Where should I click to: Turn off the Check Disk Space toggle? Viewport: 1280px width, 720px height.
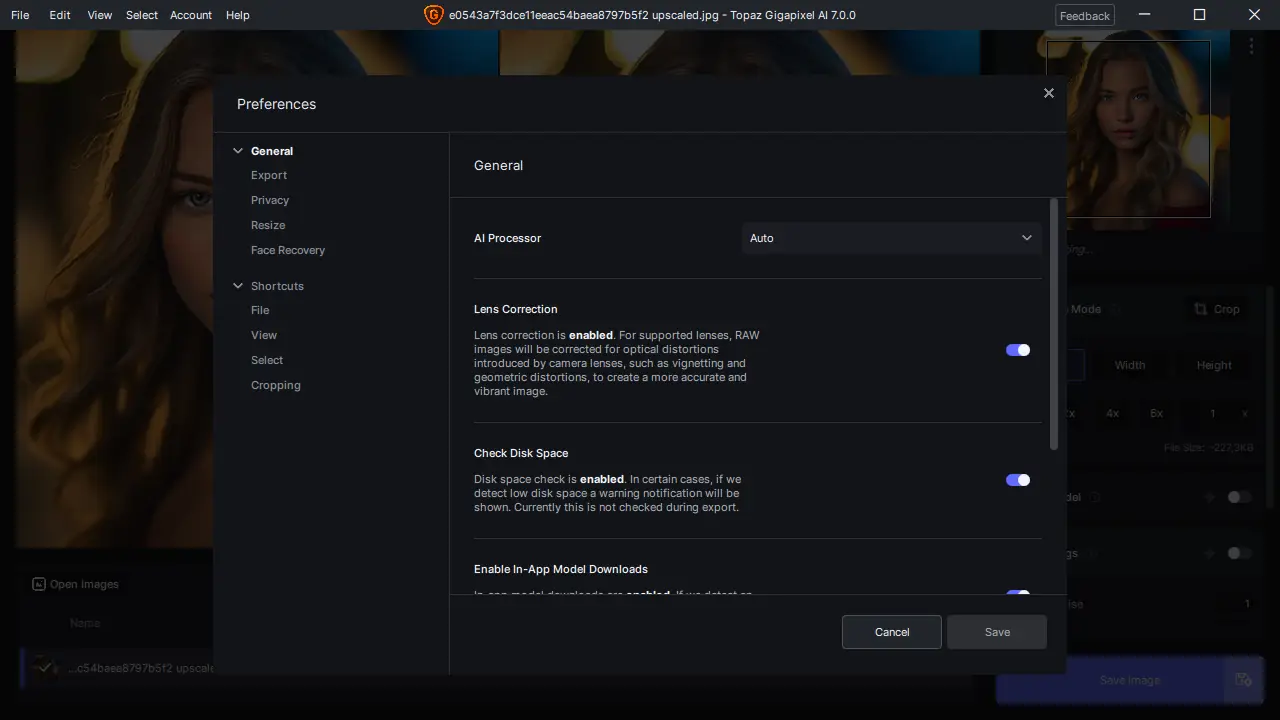click(1018, 480)
